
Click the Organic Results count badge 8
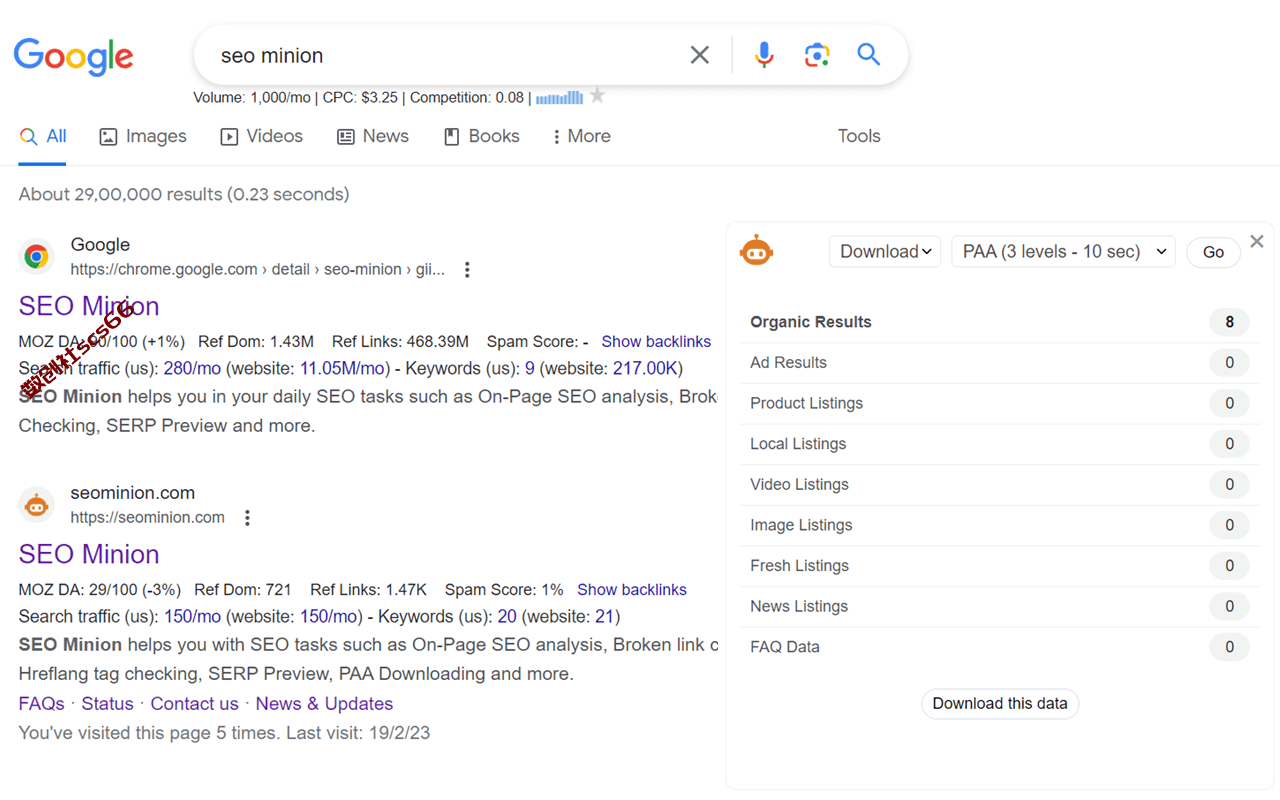tap(1229, 322)
